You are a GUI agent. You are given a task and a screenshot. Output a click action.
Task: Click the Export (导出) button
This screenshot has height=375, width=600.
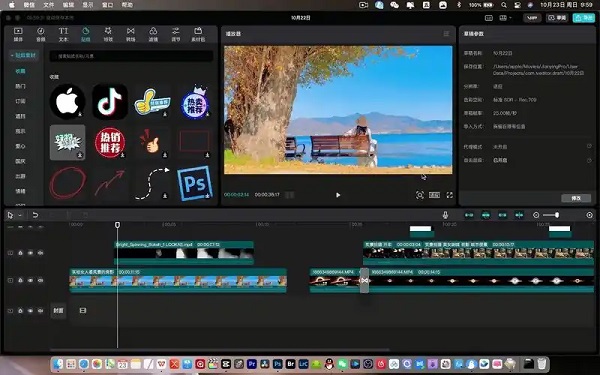click(584, 18)
